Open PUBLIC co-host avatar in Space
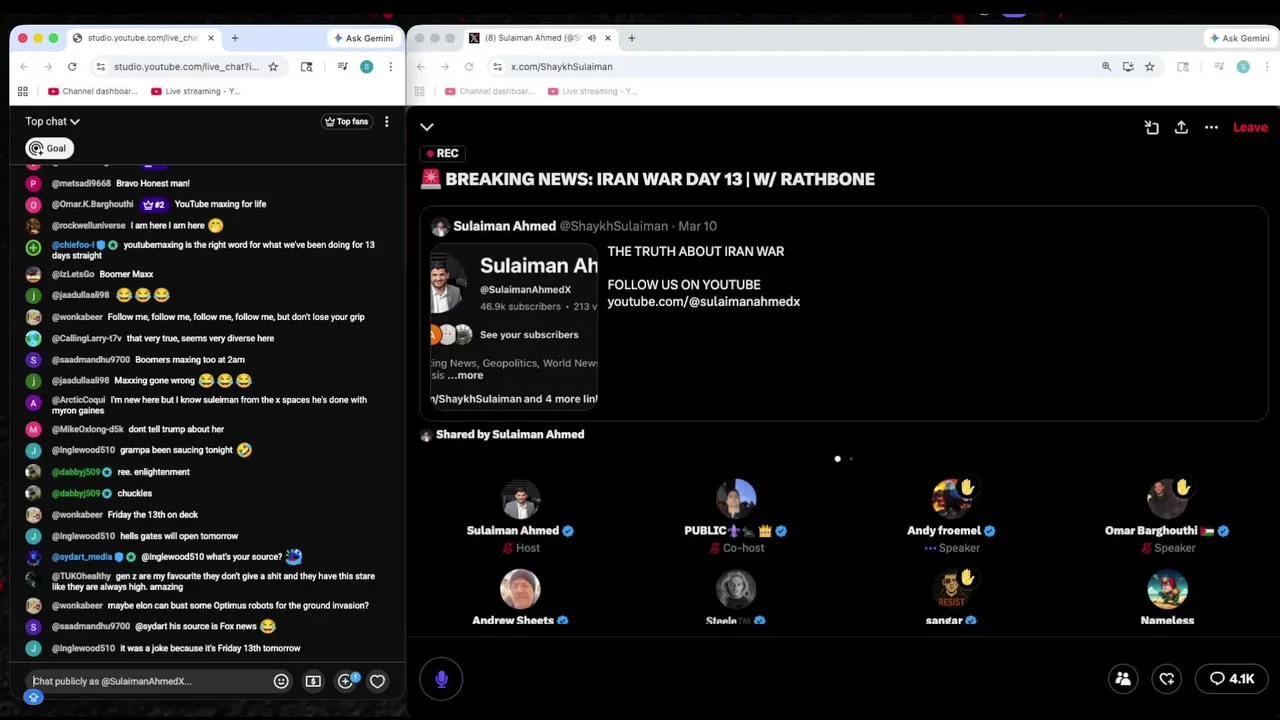The width and height of the screenshot is (1280, 720). 736,500
